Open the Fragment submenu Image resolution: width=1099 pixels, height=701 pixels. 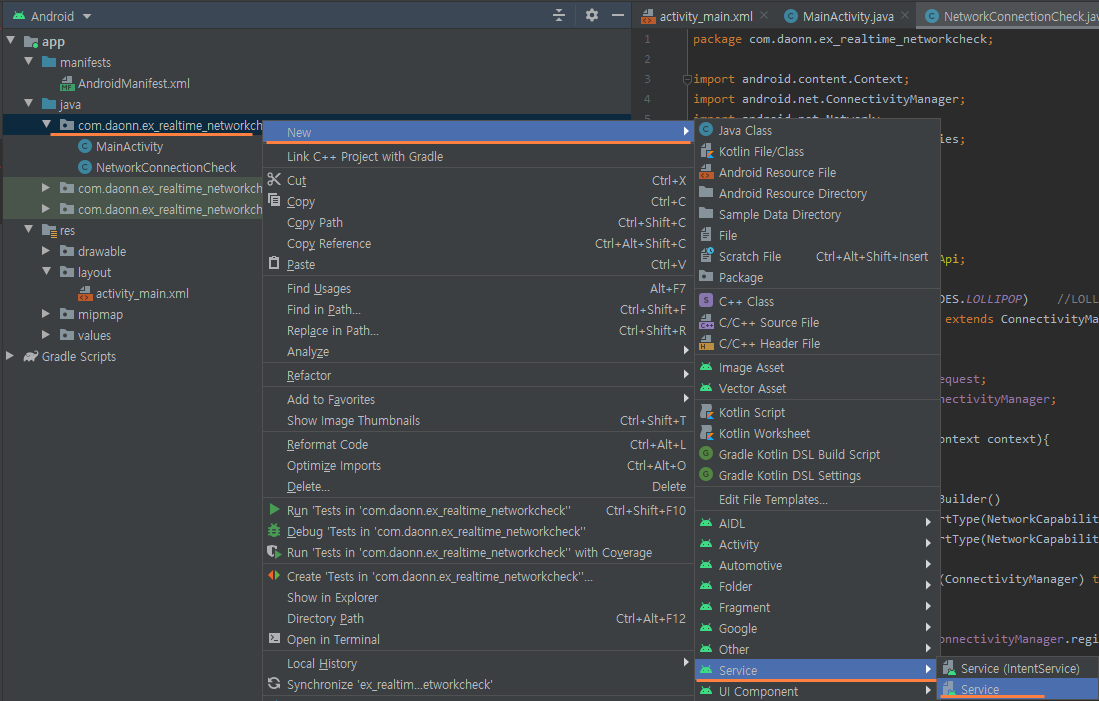tap(816, 607)
